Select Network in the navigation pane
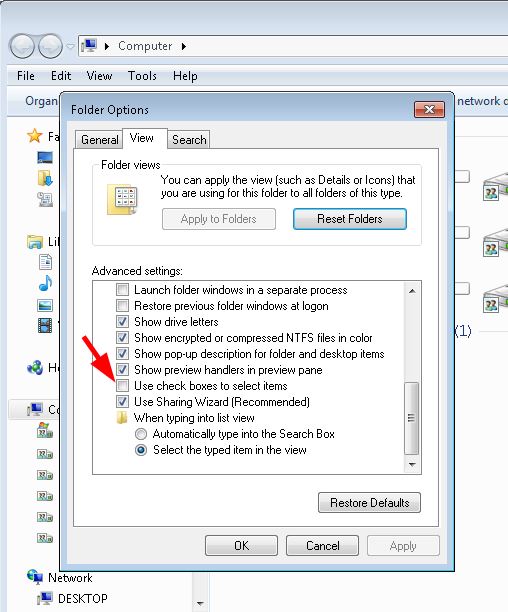508x612 pixels. [x=70, y=577]
